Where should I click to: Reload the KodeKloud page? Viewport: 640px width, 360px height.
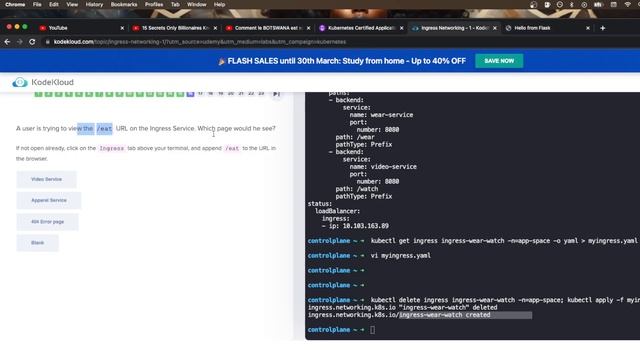[32, 42]
